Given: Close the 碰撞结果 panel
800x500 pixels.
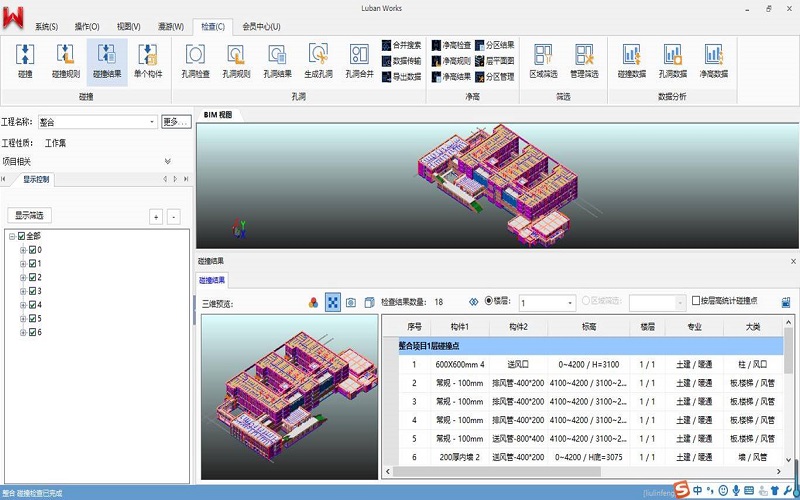Looking at the screenshot, I should point(793,261).
